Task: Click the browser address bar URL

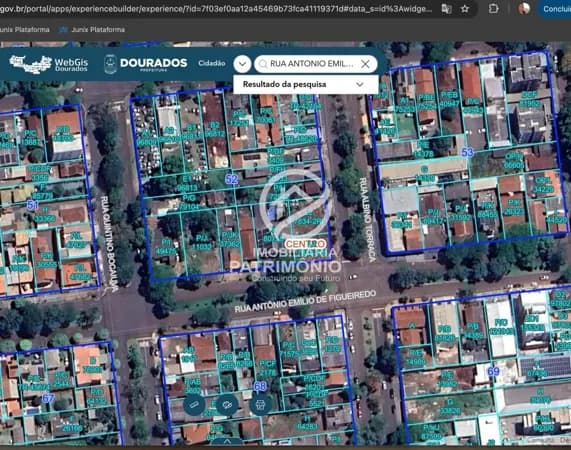Action: [215, 8]
